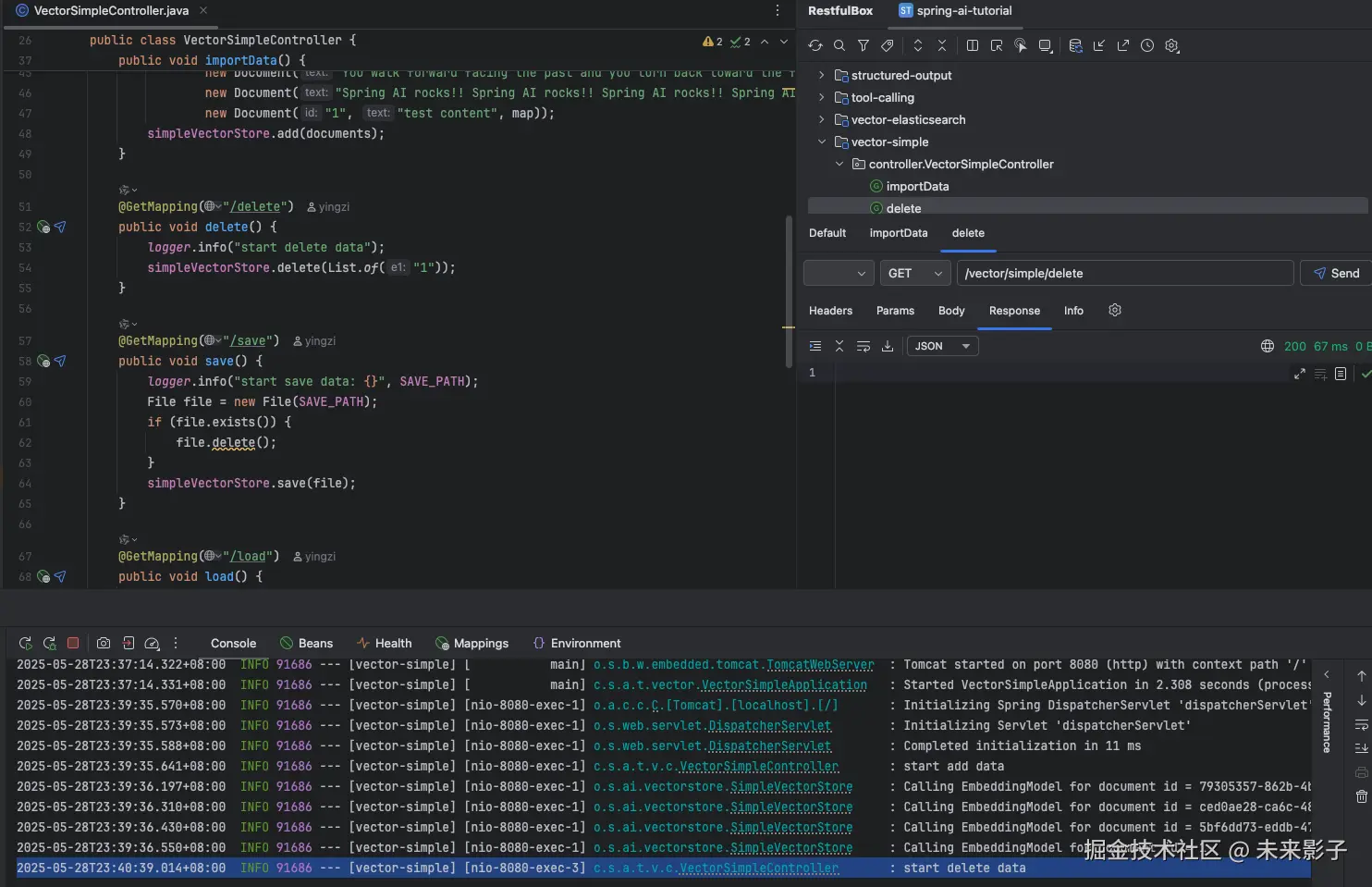Toggle soft-wrap in console side toolbar

[1361, 724]
